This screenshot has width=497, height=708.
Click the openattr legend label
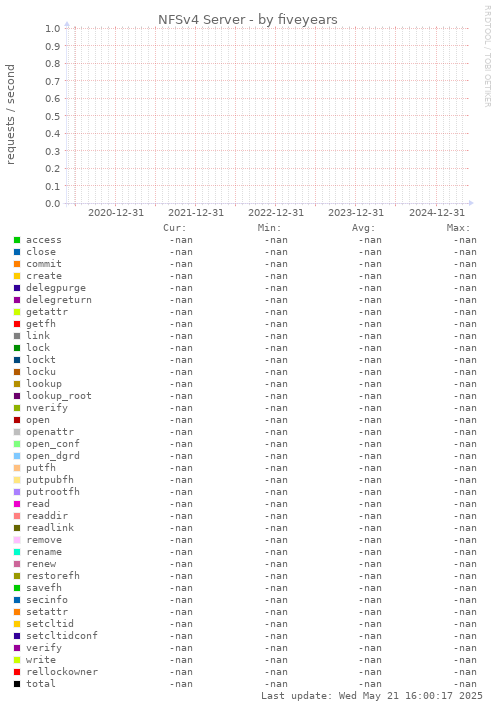pos(50,432)
